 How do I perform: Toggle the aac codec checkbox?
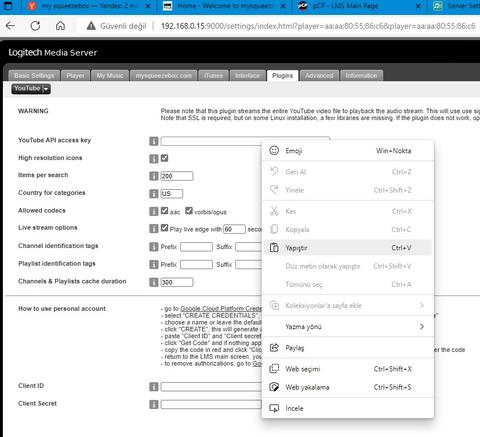pyautogui.click(x=164, y=210)
